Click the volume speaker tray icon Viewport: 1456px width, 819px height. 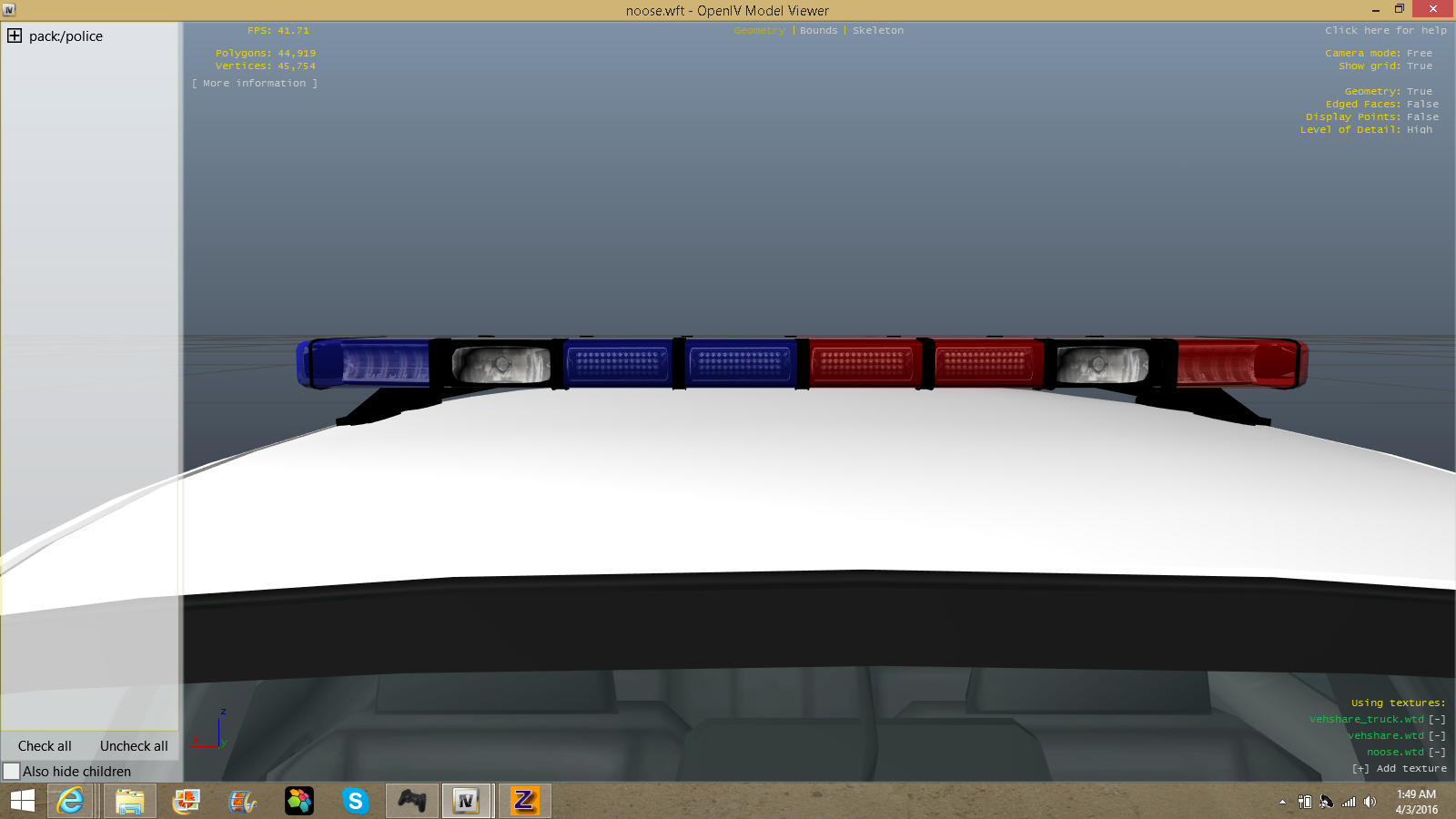tap(1370, 802)
